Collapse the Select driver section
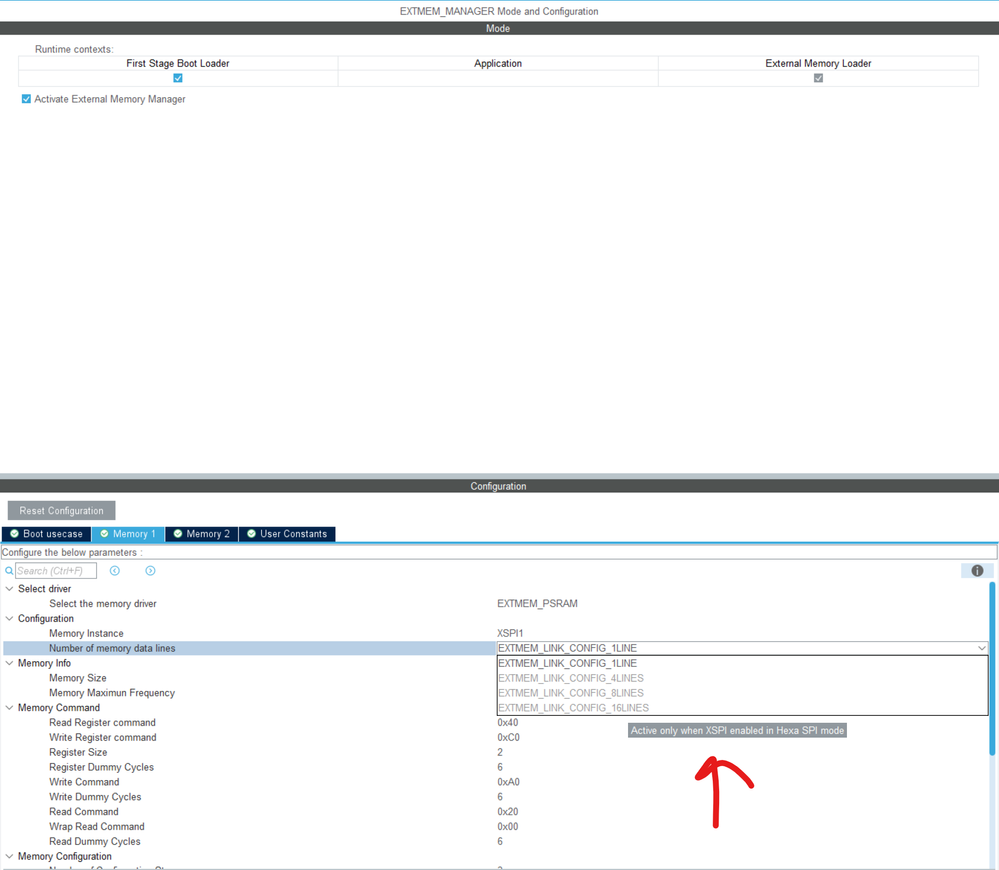 pos(10,588)
